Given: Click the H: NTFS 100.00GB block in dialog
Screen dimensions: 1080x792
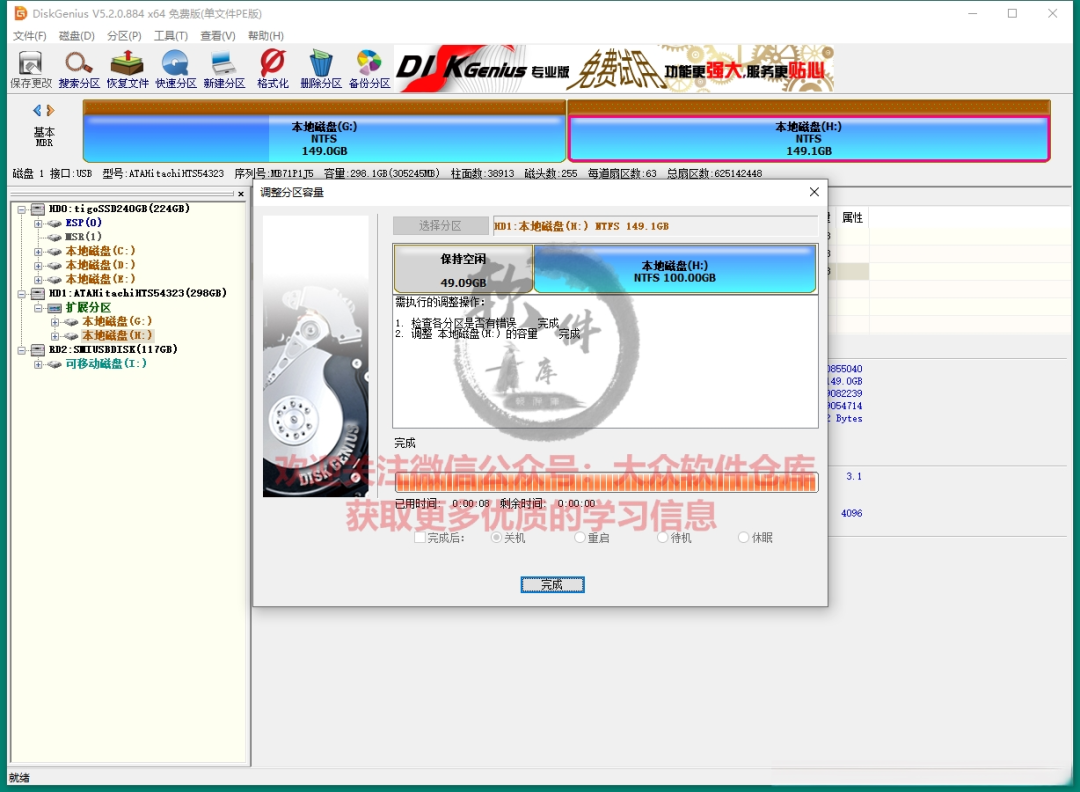Looking at the screenshot, I should pos(675,269).
